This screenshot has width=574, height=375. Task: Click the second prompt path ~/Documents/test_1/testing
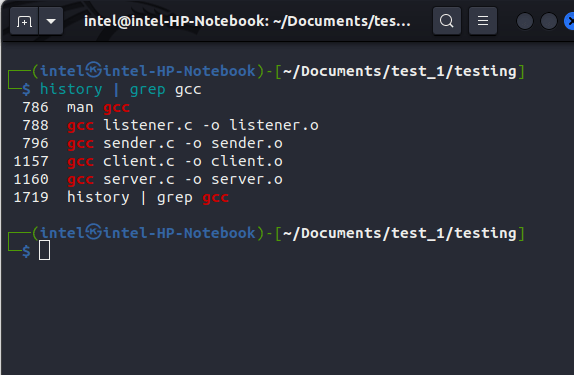pyautogui.click(x=399, y=233)
